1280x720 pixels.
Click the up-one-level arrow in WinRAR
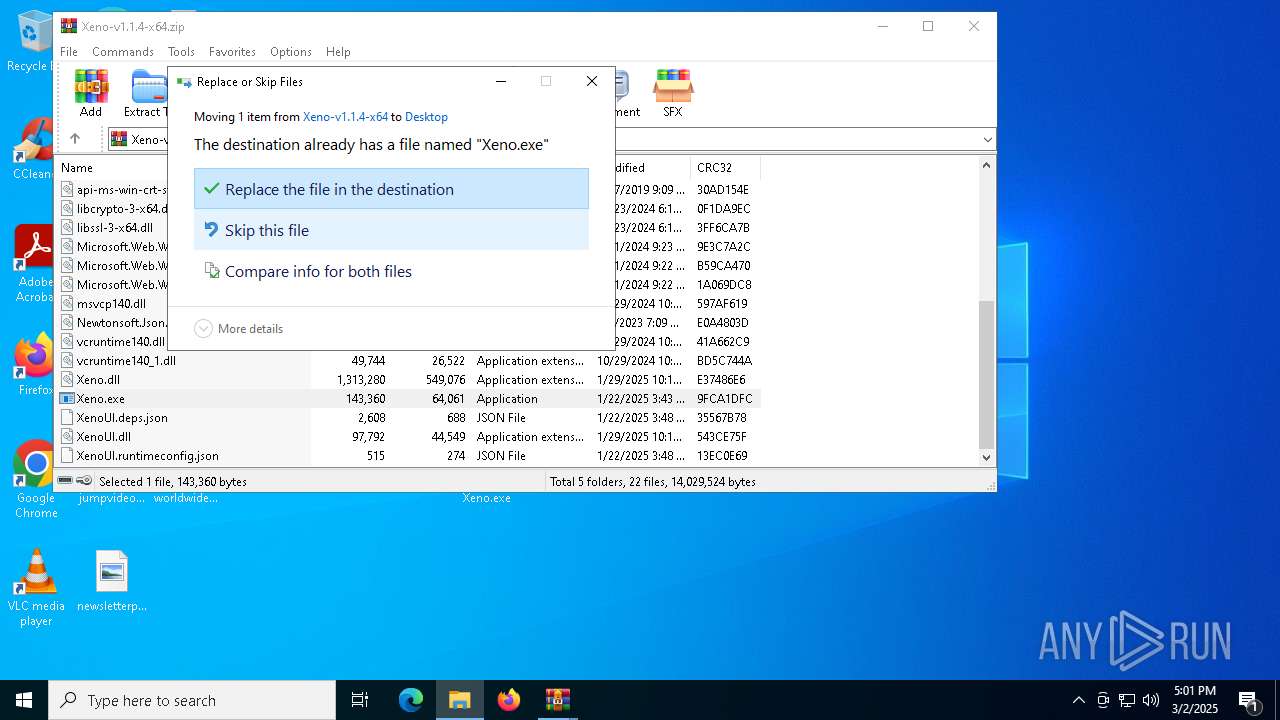(x=74, y=139)
